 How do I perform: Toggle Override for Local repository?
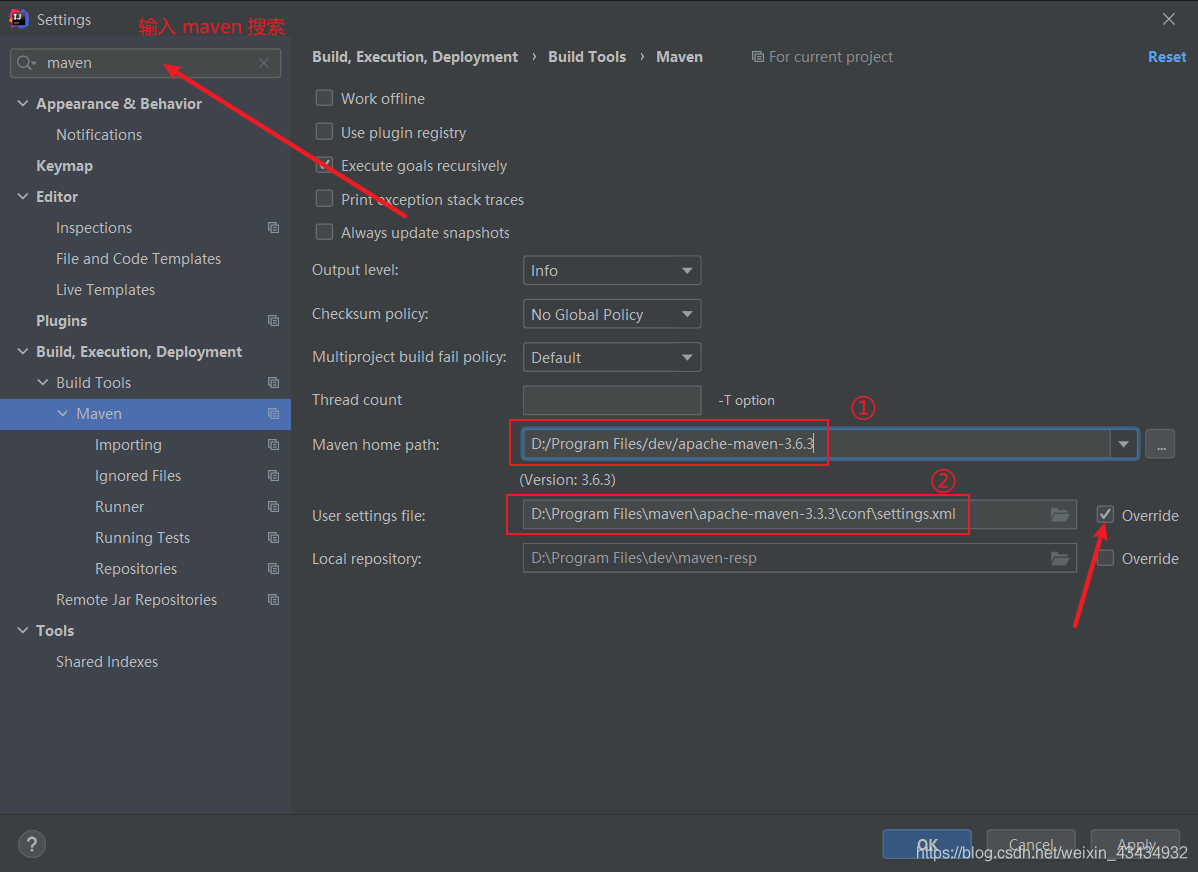(1106, 559)
